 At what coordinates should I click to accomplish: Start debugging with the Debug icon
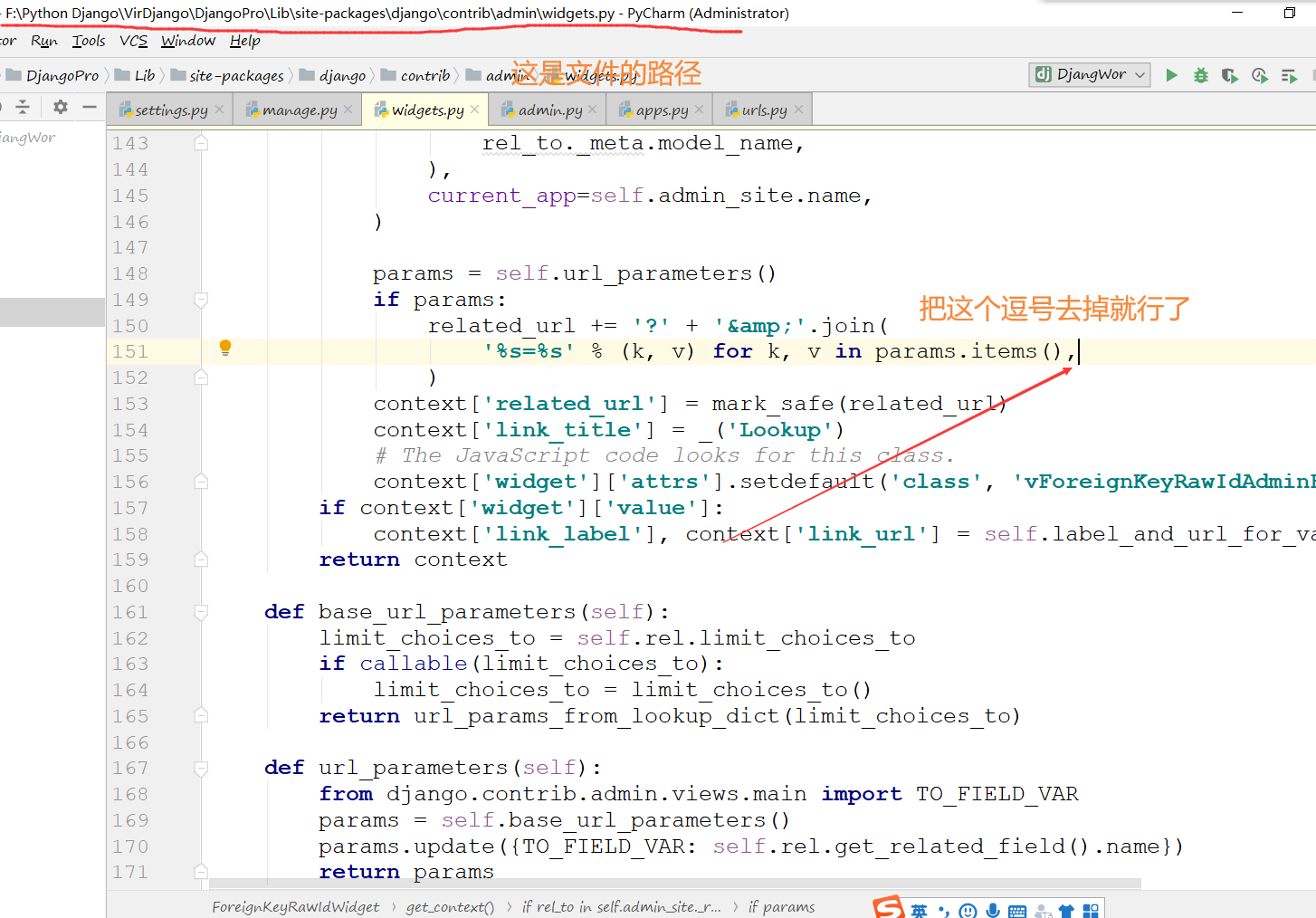click(1200, 75)
